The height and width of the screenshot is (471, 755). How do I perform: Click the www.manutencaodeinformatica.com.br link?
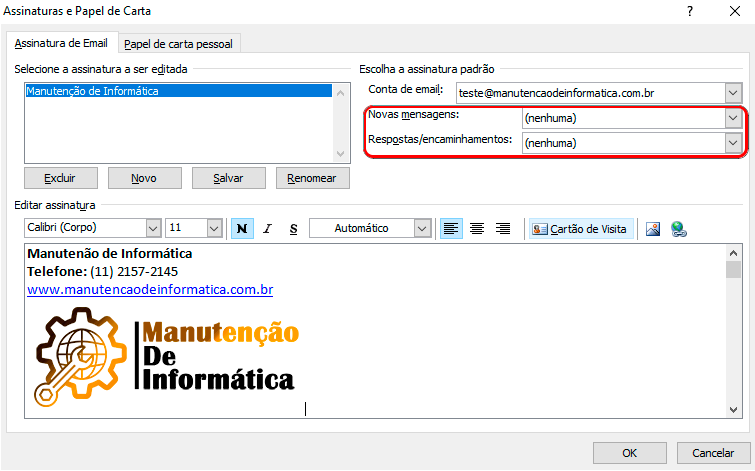pos(150,289)
